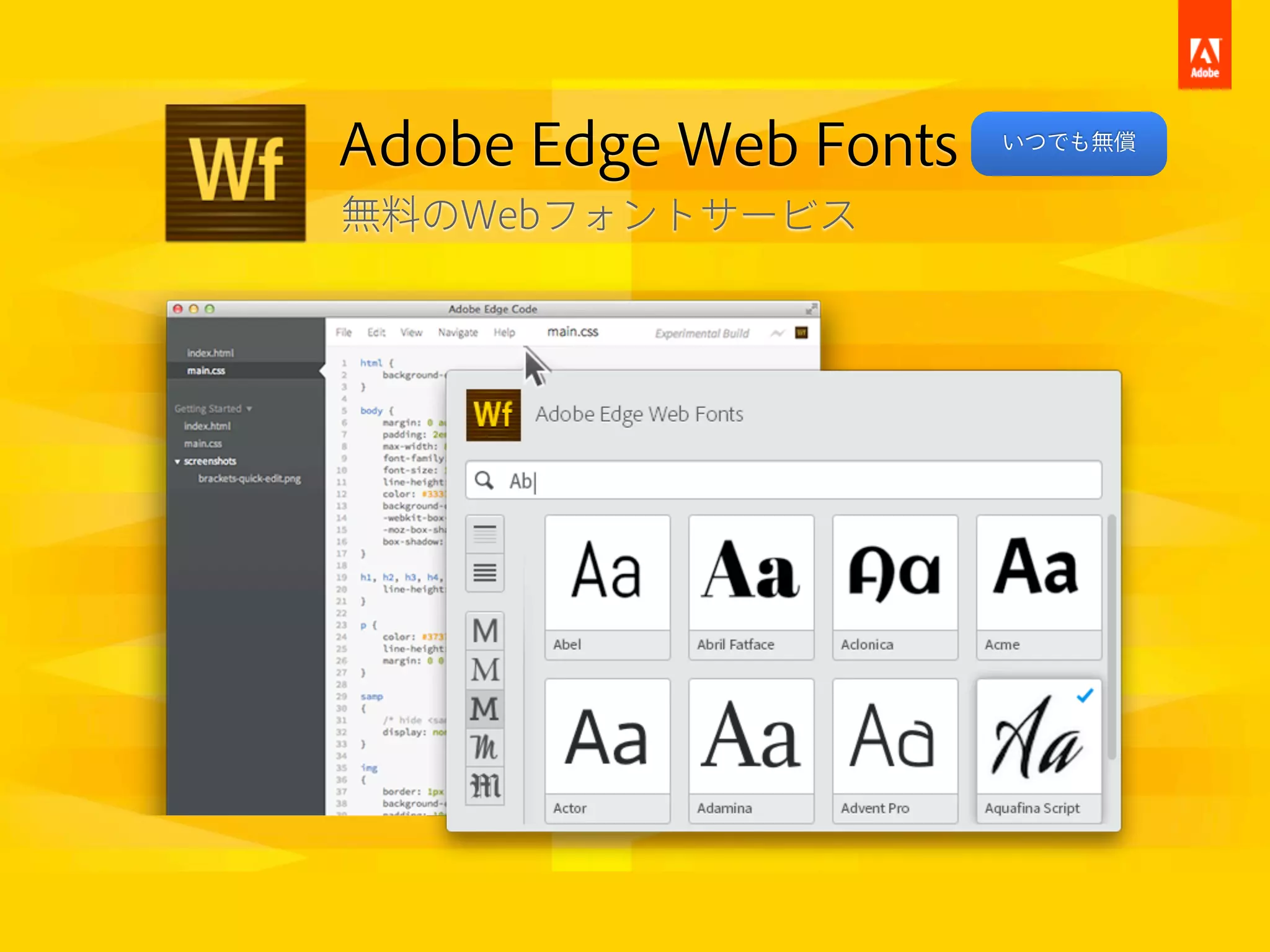Viewport: 1270px width, 952px height.
Task: Select the Abel font thumbnail
Action: pos(607,587)
